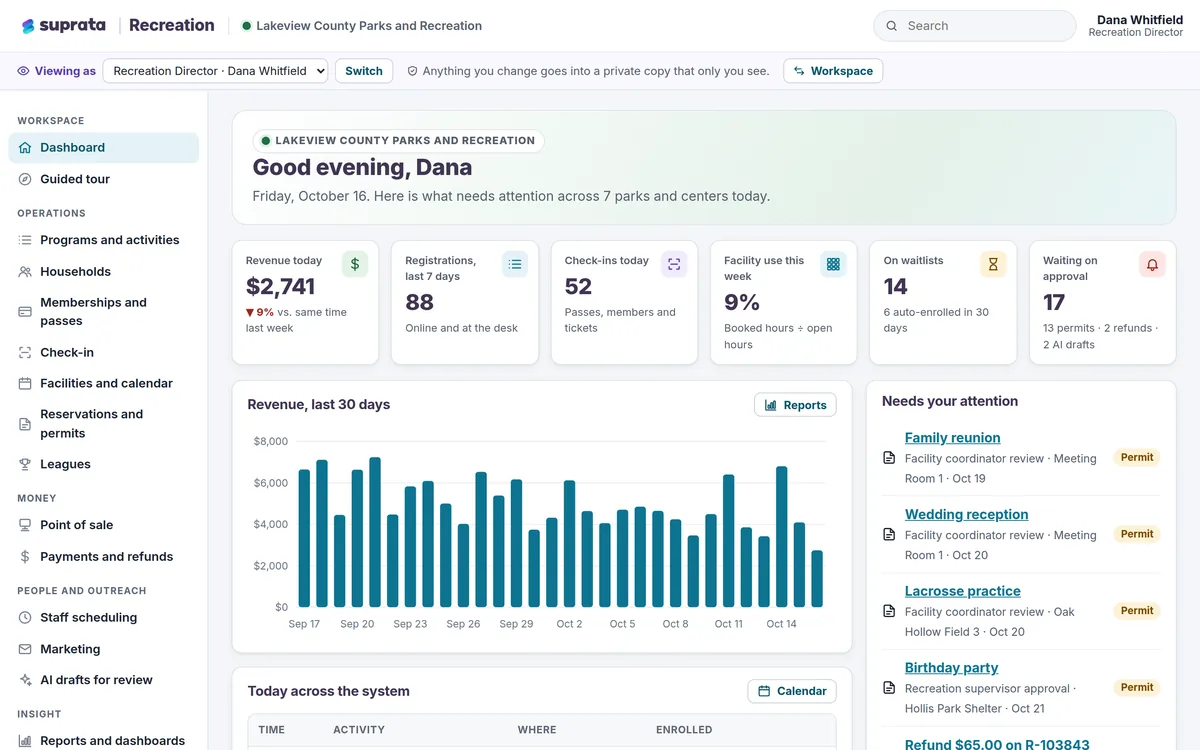Click the Registrations 88 value
The width and height of the screenshot is (1200, 750).
(420, 302)
